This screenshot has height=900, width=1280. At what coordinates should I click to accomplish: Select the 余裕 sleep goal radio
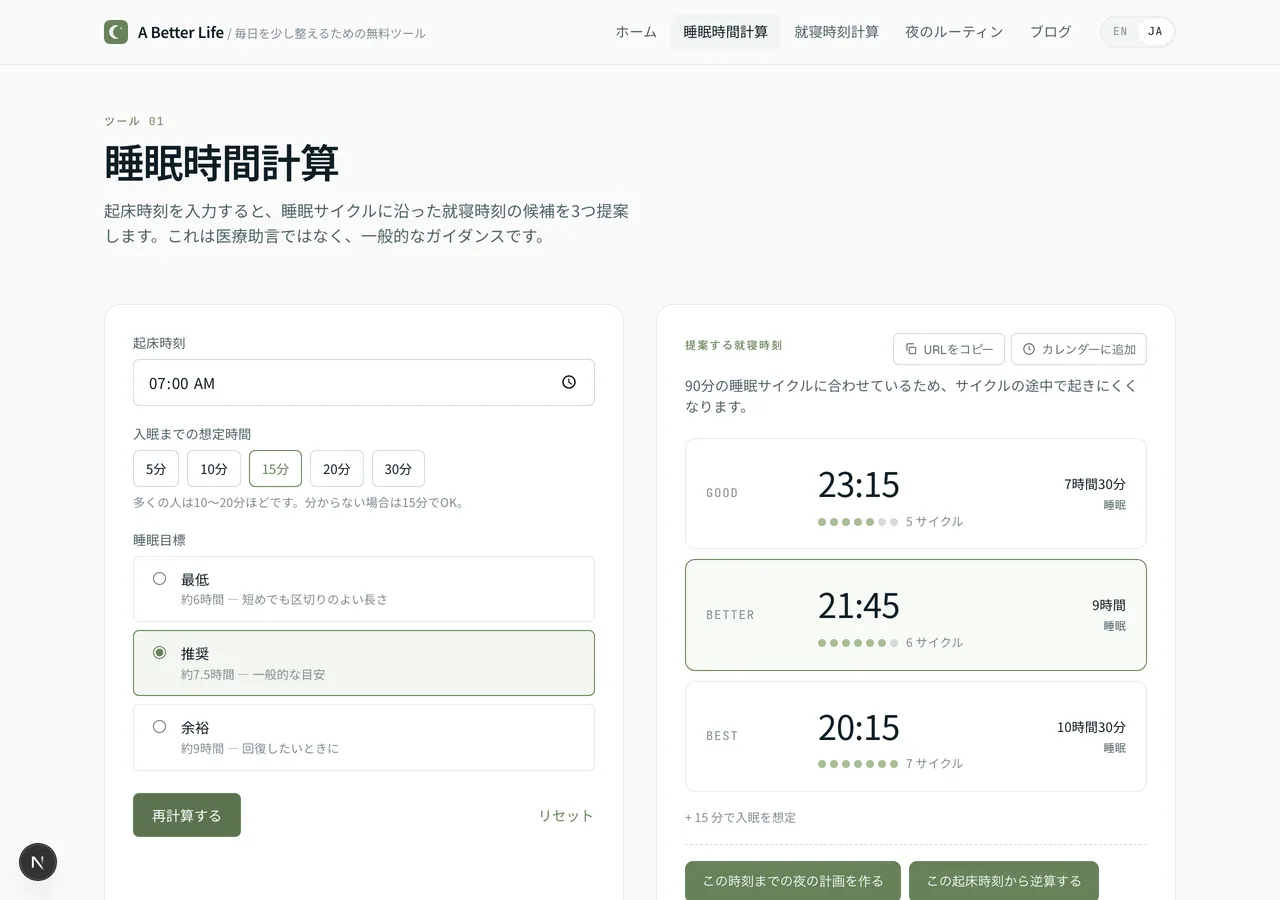159,727
